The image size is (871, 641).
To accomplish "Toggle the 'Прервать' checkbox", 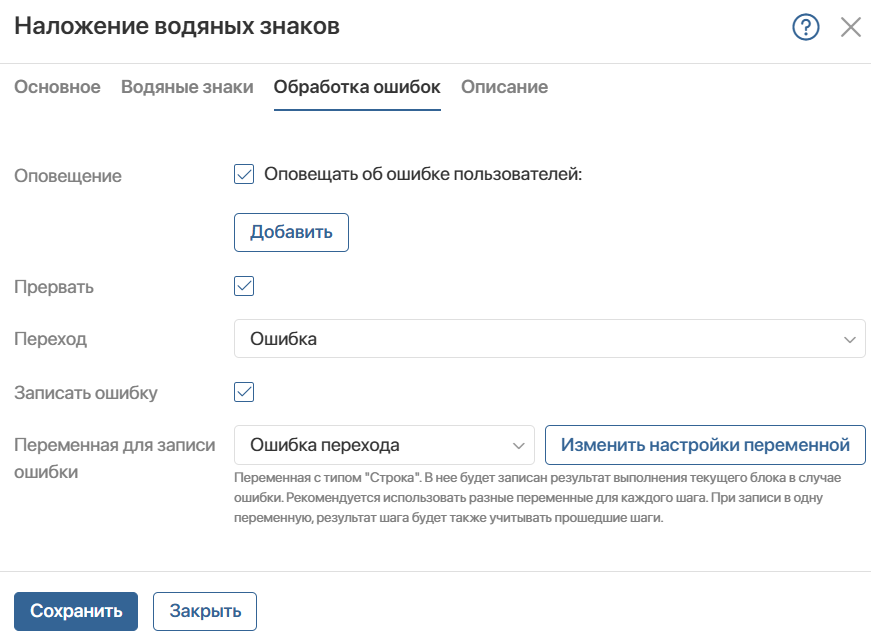I will 244,286.
